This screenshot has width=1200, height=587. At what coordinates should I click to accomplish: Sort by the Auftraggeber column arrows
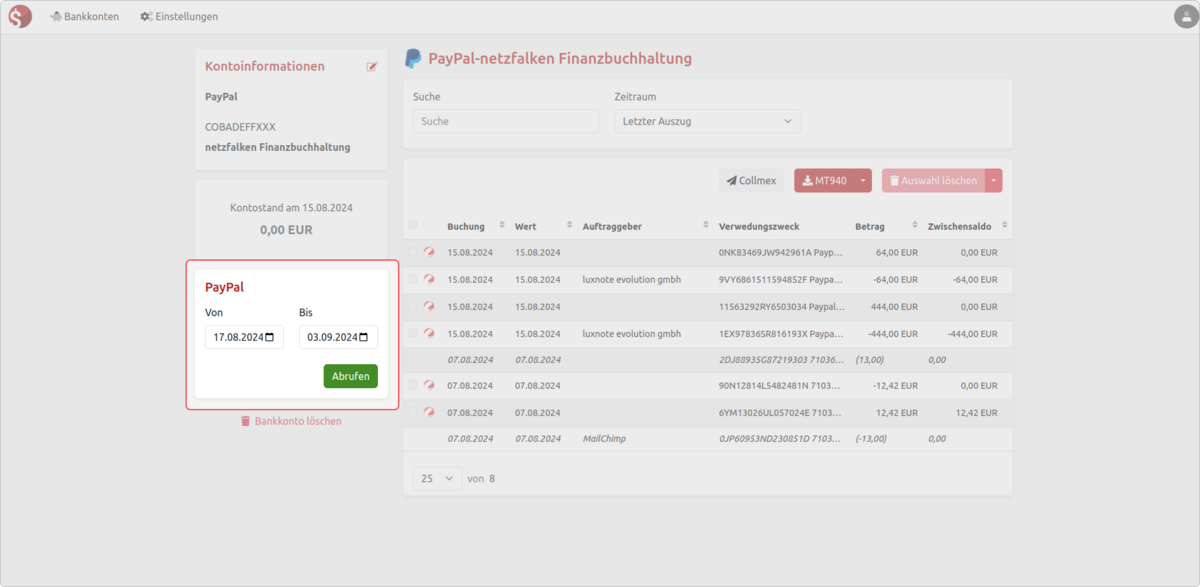pyautogui.click(x=706, y=226)
